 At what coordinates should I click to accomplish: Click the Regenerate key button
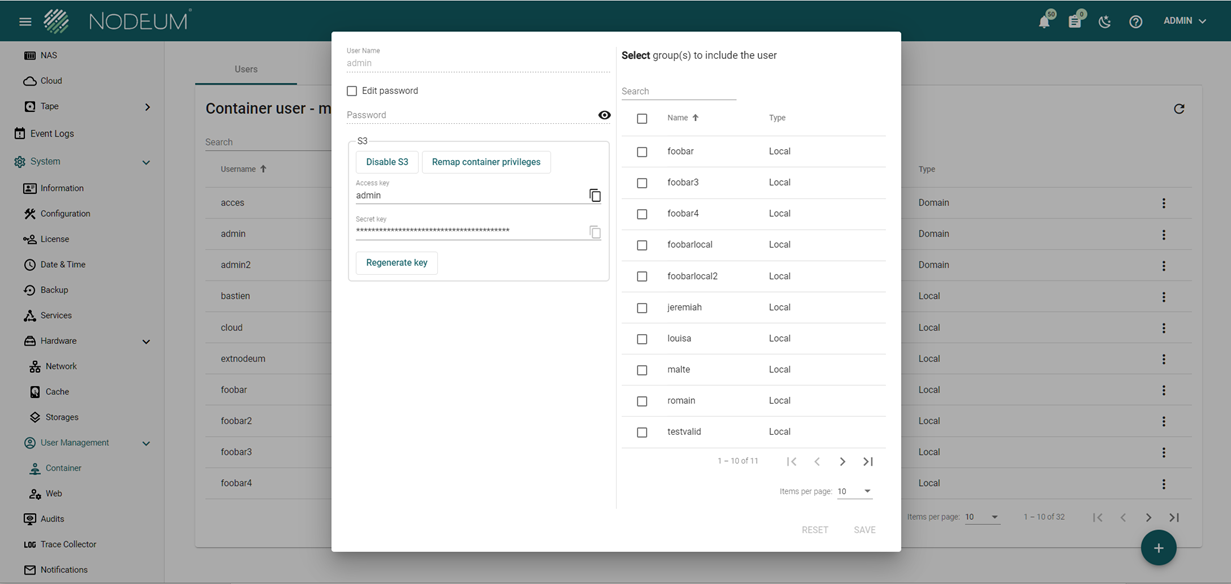click(x=396, y=263)
